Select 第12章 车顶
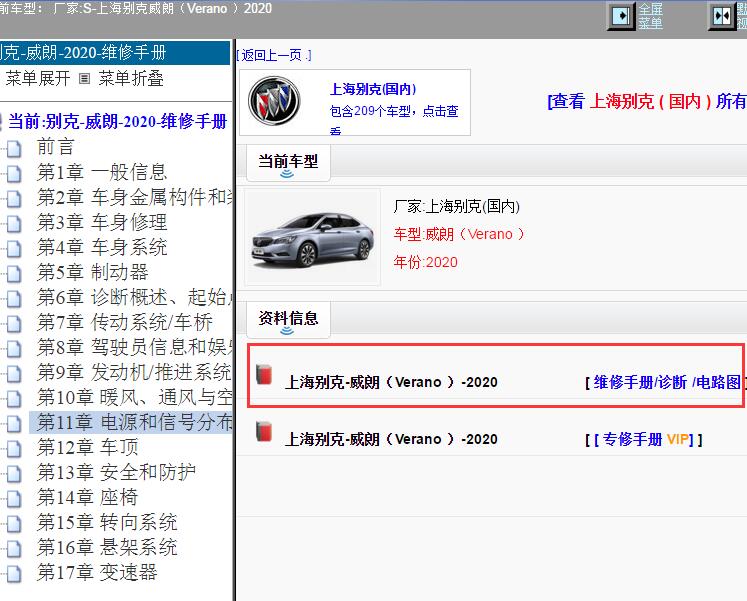This screenshot has width=747, height=601. coord(88,447)
